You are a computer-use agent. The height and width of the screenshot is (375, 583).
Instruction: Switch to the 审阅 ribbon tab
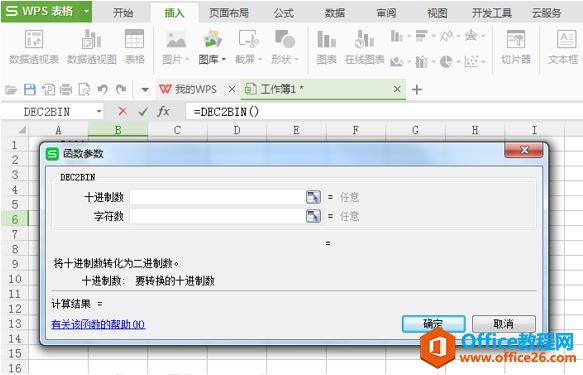386,13
